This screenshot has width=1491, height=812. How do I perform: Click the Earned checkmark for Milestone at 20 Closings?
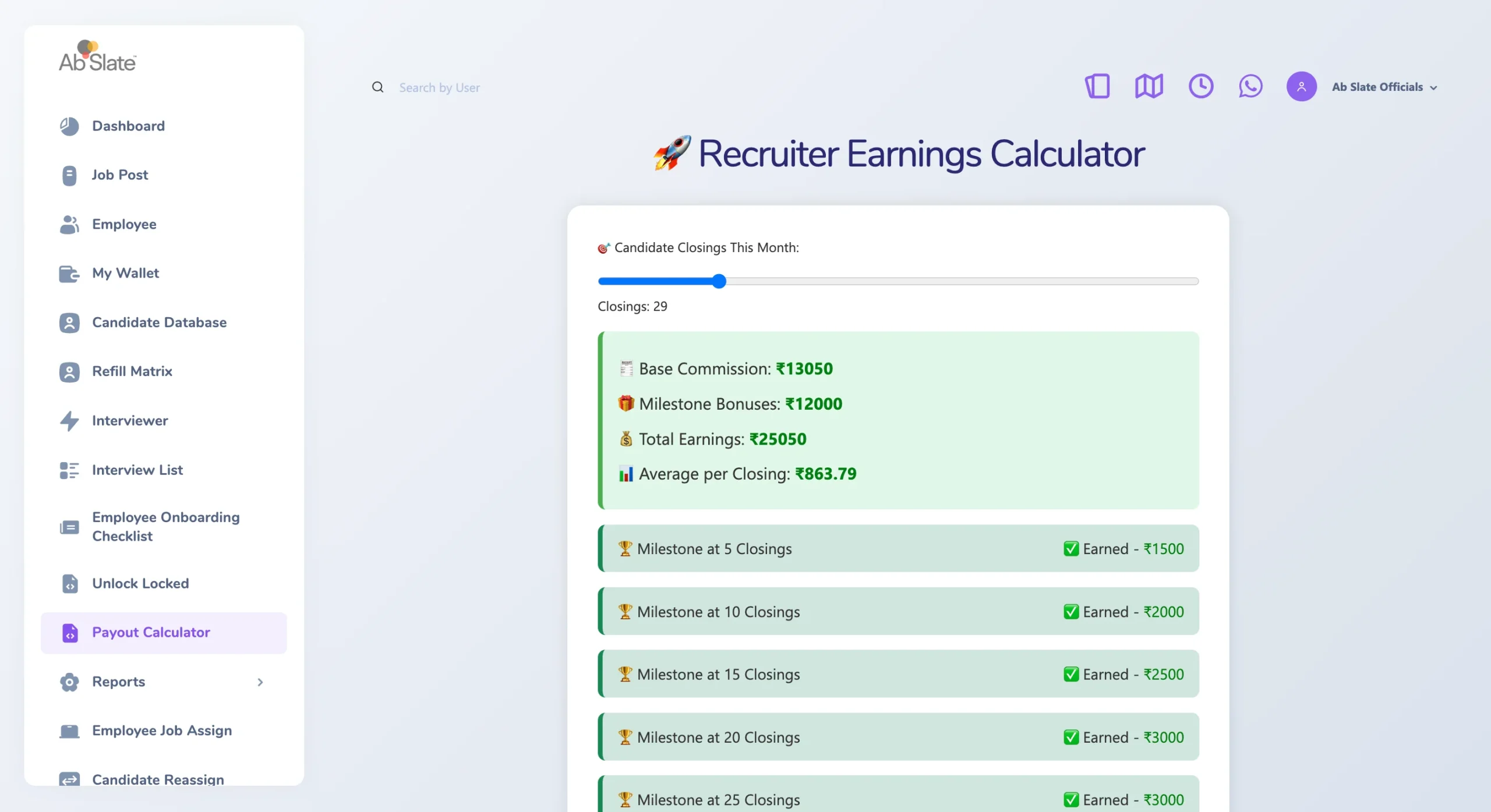tap(1070, 737)
